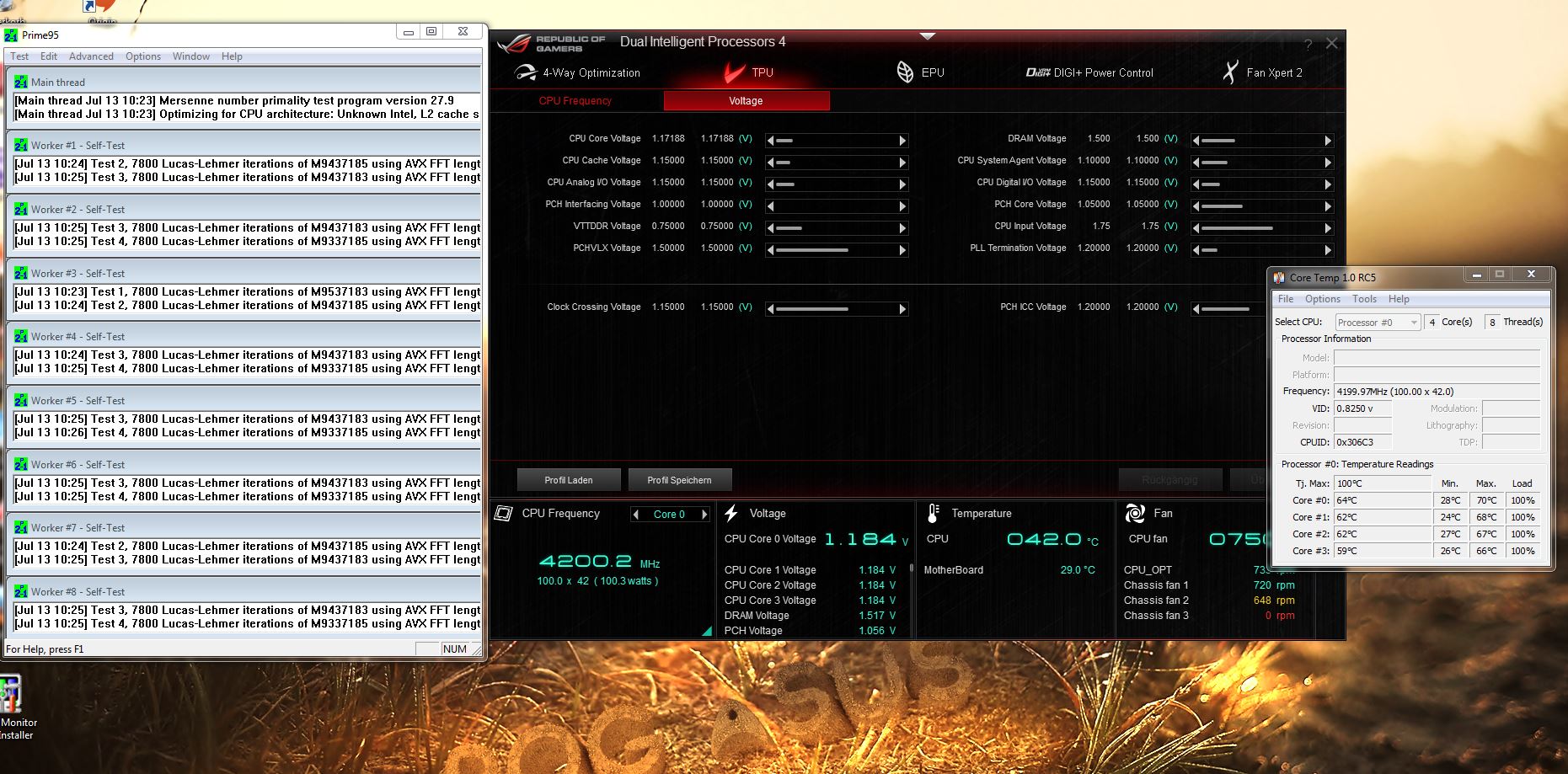Select previous core in CPU Frequency panel
The height and width of the screenshot is (774, 1568).
tap(636, 515)
